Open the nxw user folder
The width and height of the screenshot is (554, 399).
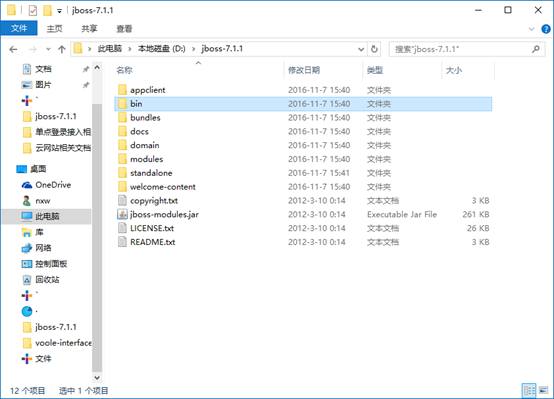tap(43, 201)
